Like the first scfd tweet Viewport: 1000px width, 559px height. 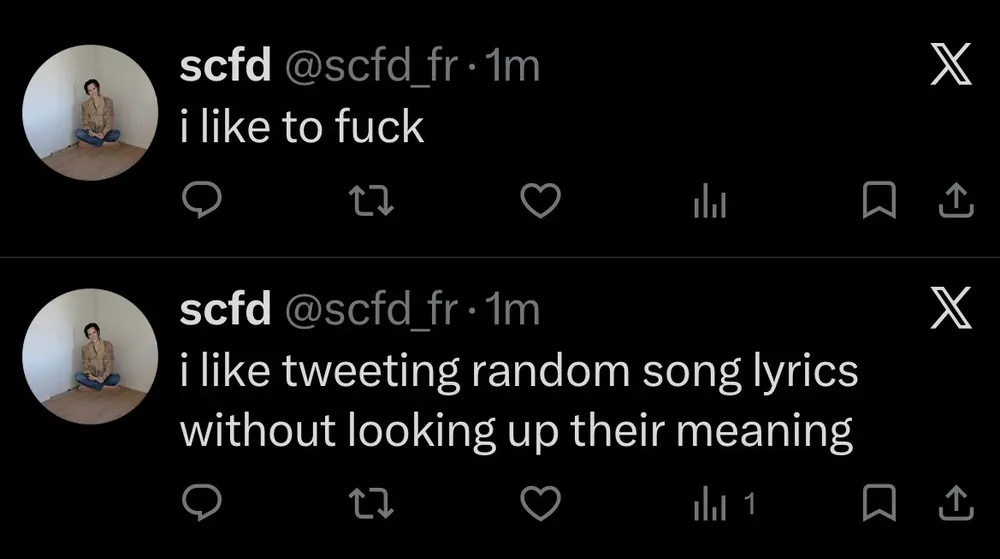541,203
